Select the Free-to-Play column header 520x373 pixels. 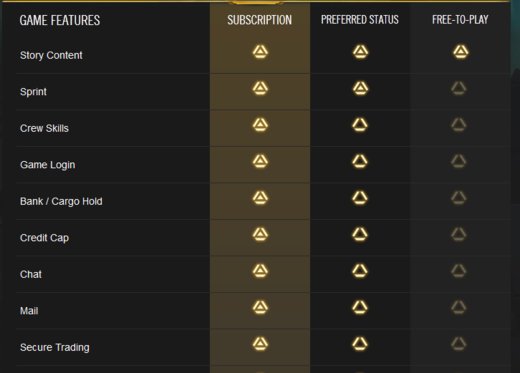(460, 20)
